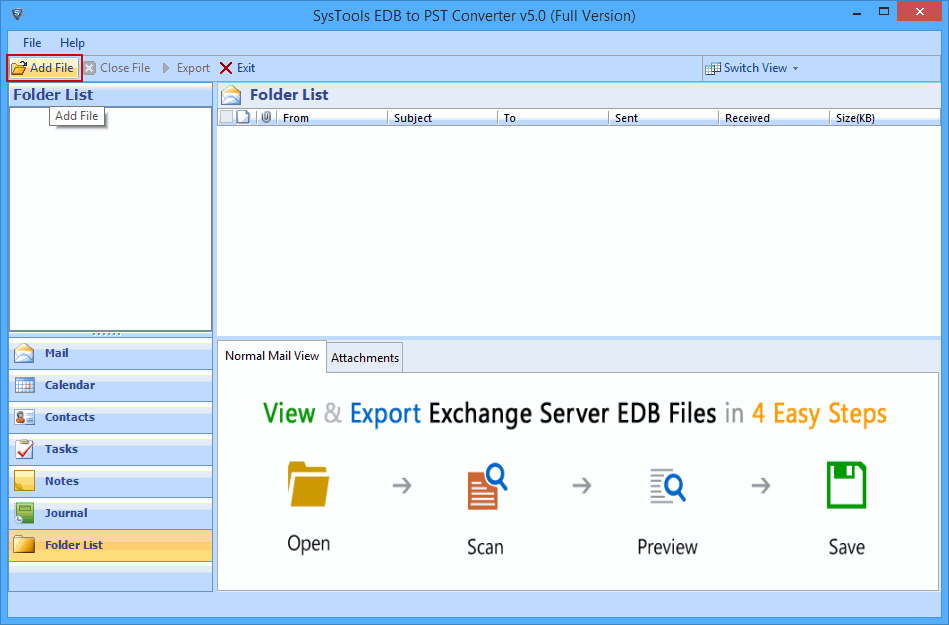
Task: Select the Tasks navigation item
Action: pos(111,450)
